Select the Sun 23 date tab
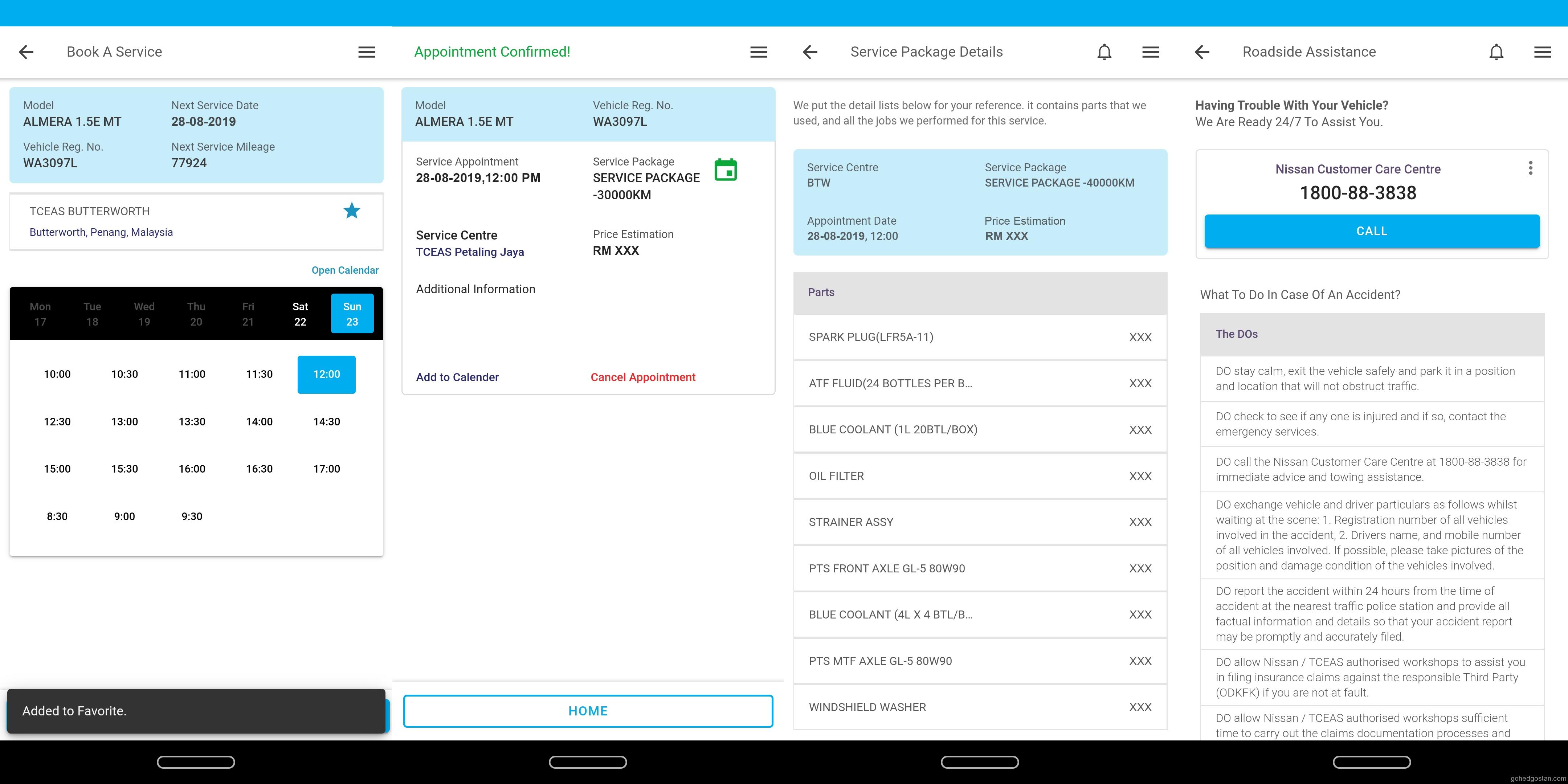 [x=352, y=314]
